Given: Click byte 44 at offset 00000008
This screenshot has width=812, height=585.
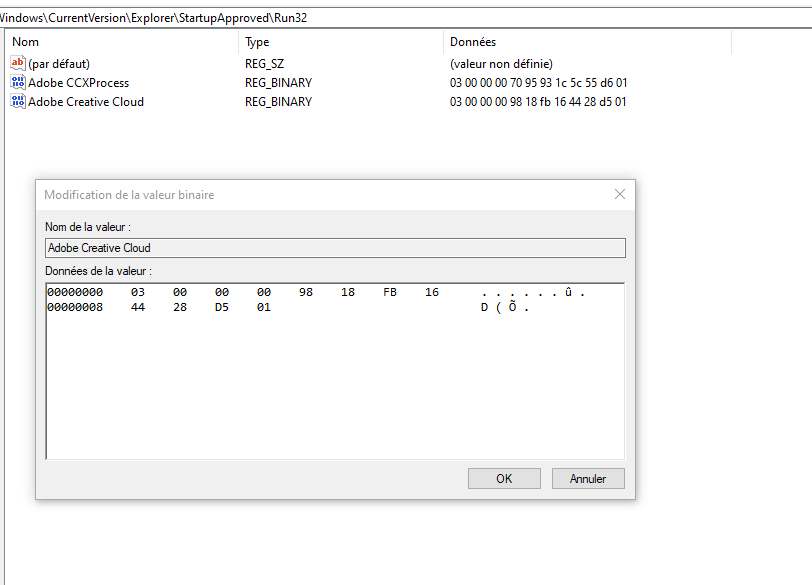Looking at the screenshot, I should [x=138, y=307].
